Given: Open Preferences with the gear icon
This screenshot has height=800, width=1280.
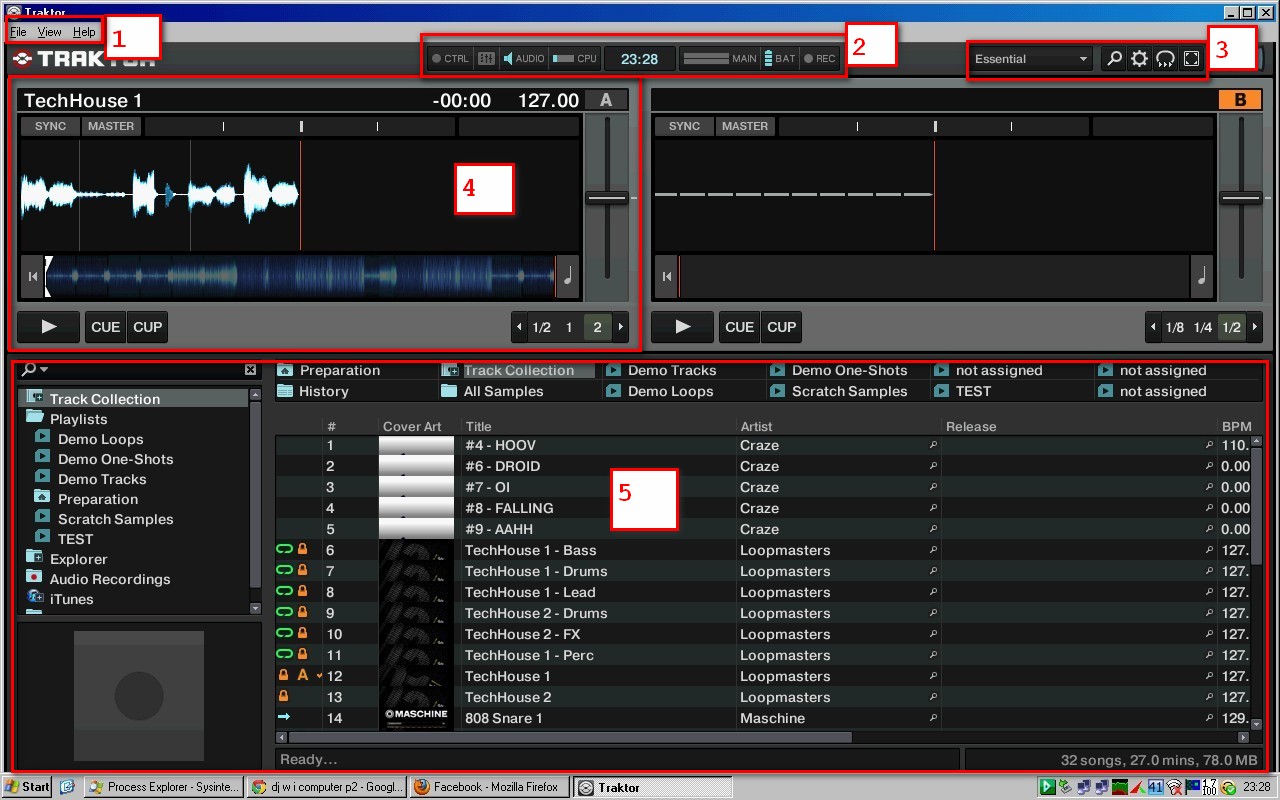Looking at the screenshot, I should (1140, 59).
